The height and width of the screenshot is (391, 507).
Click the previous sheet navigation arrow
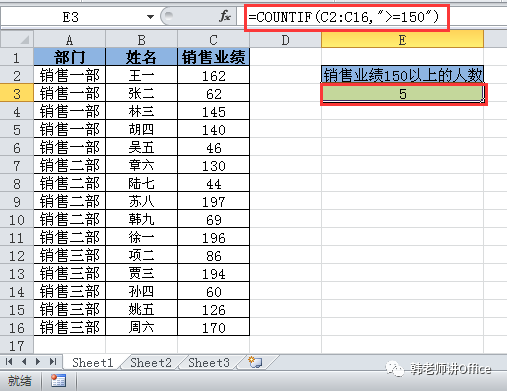pyautogui.click(x=24, y=362)
